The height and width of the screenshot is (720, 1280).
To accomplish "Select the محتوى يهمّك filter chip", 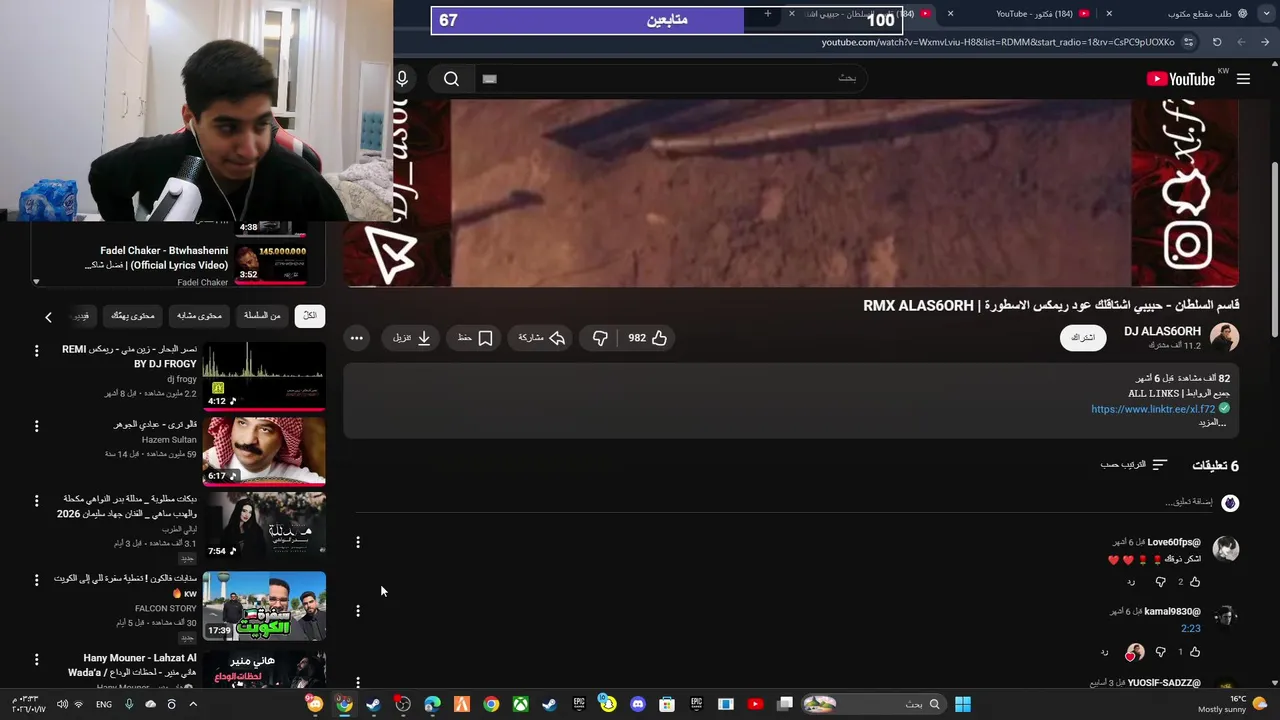I will click(133, 316).
